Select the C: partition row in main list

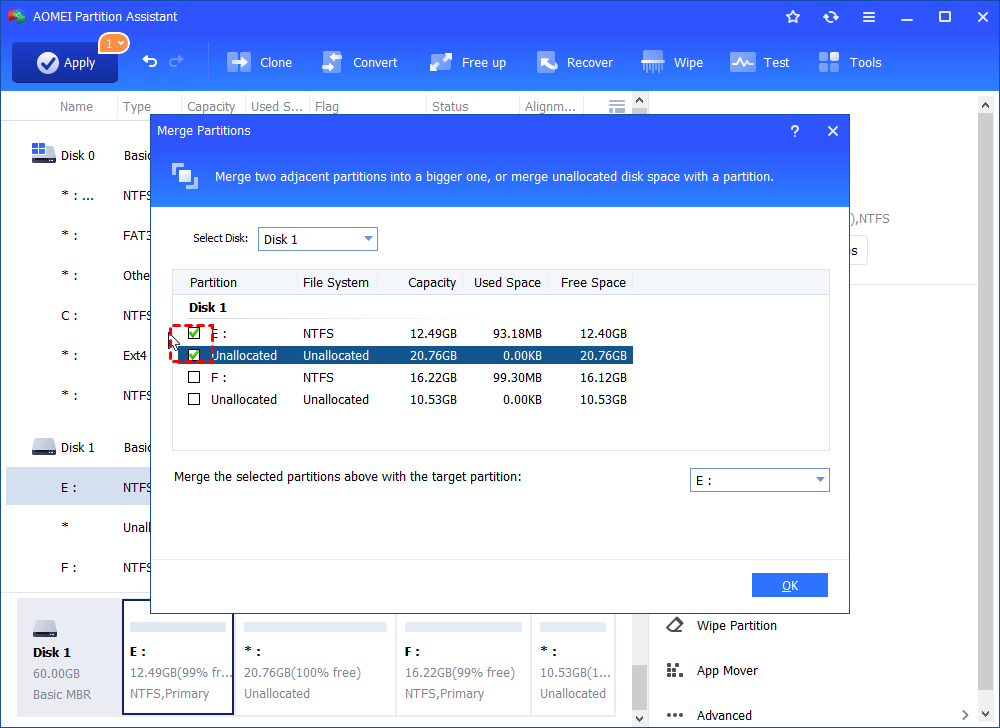[x=78, y=316]
